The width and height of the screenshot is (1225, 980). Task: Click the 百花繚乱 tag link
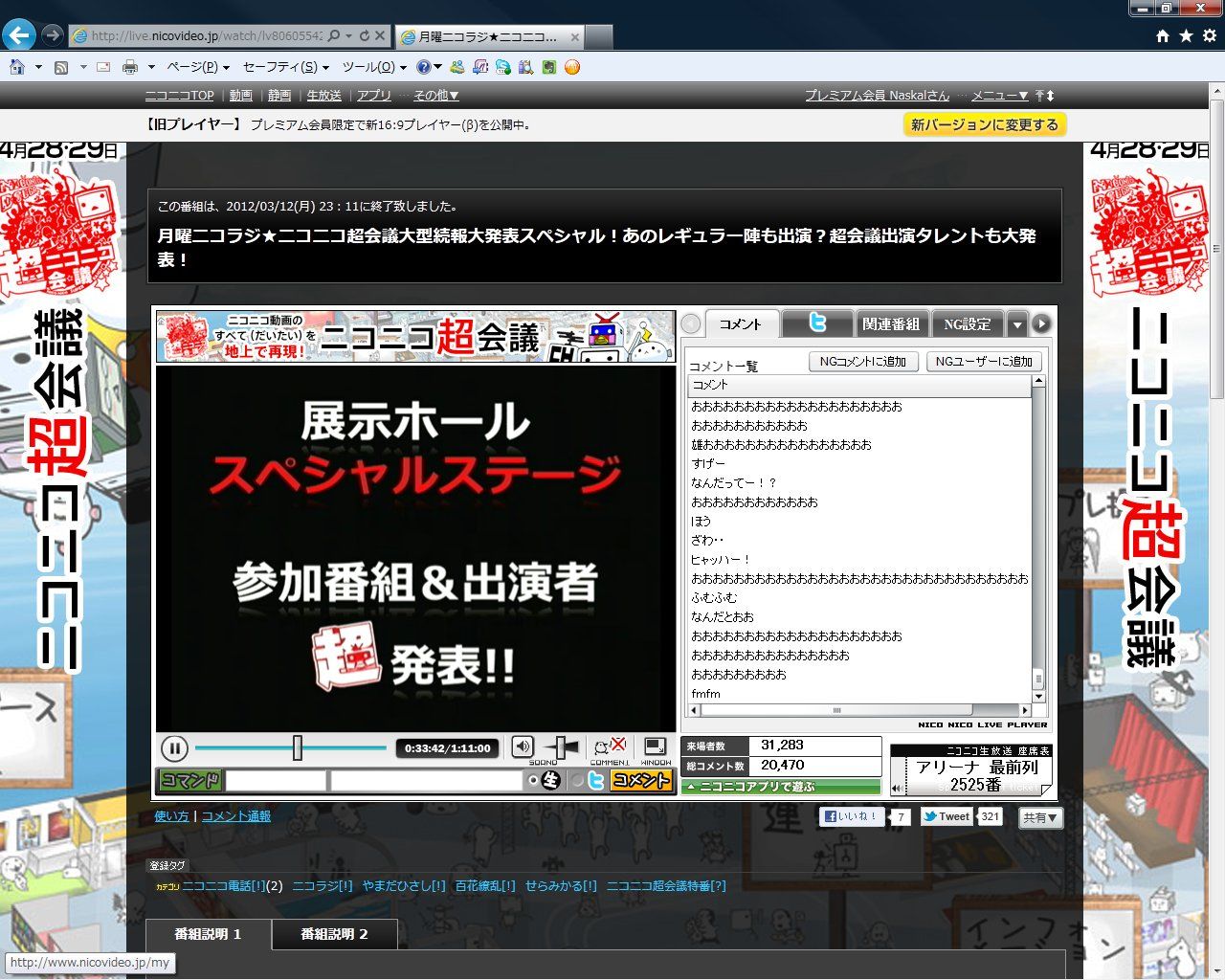(x=485, y=886)
